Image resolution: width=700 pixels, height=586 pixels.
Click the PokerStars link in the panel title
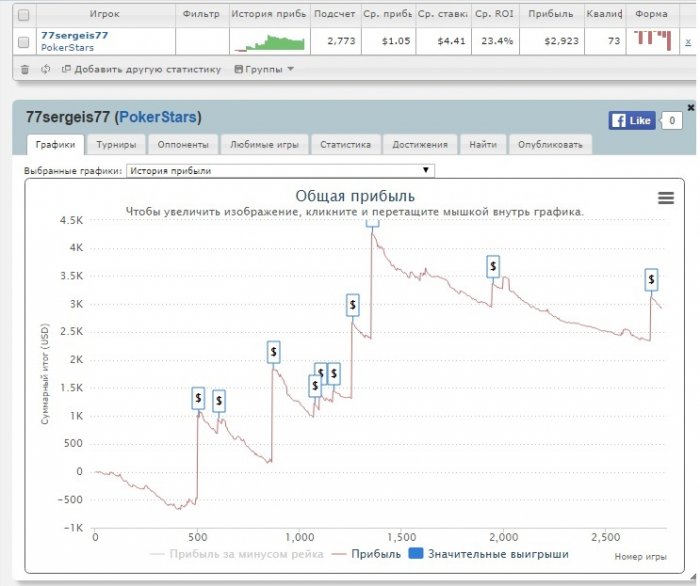(x=158, y=117)
